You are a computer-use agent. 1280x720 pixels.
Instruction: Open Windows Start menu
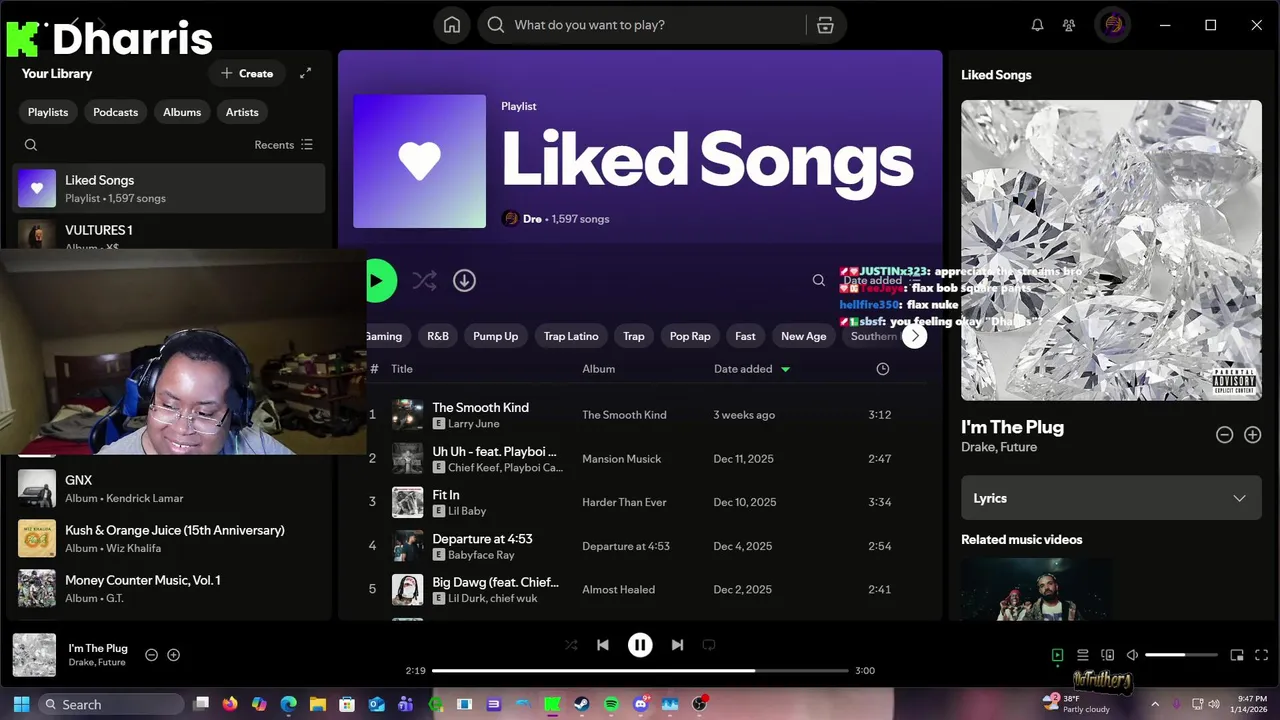tap(22, 704)
